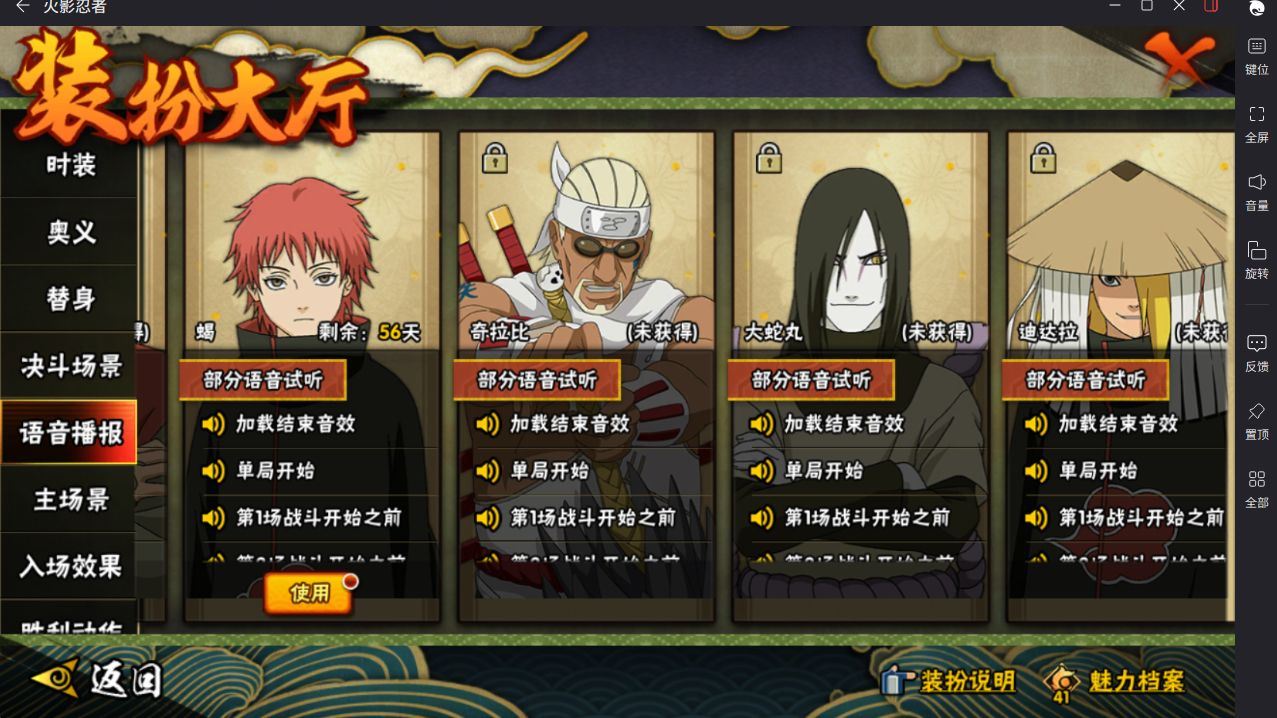Click the lock icon on 奇拉比 card
The width and height of the screenshot is (1277, 718).
[495, 158]
